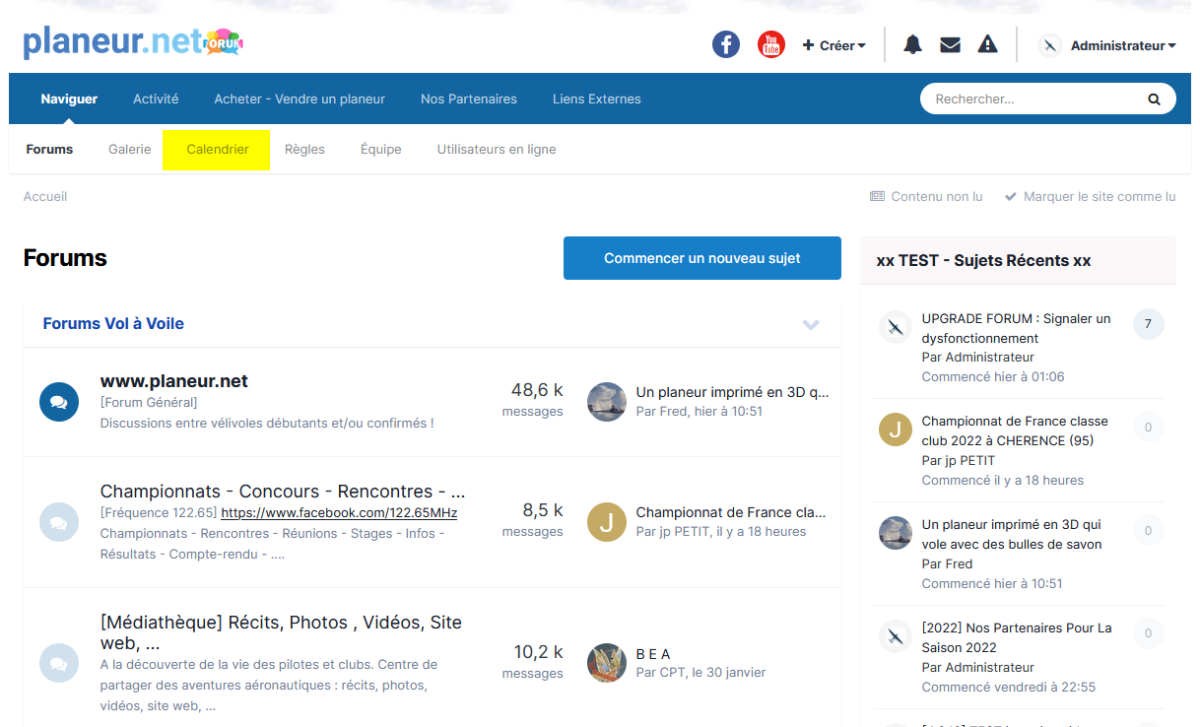The image size is (1200, 727).
Task: Click the '[Forum Général]' label
Action: tap(149, 402)
